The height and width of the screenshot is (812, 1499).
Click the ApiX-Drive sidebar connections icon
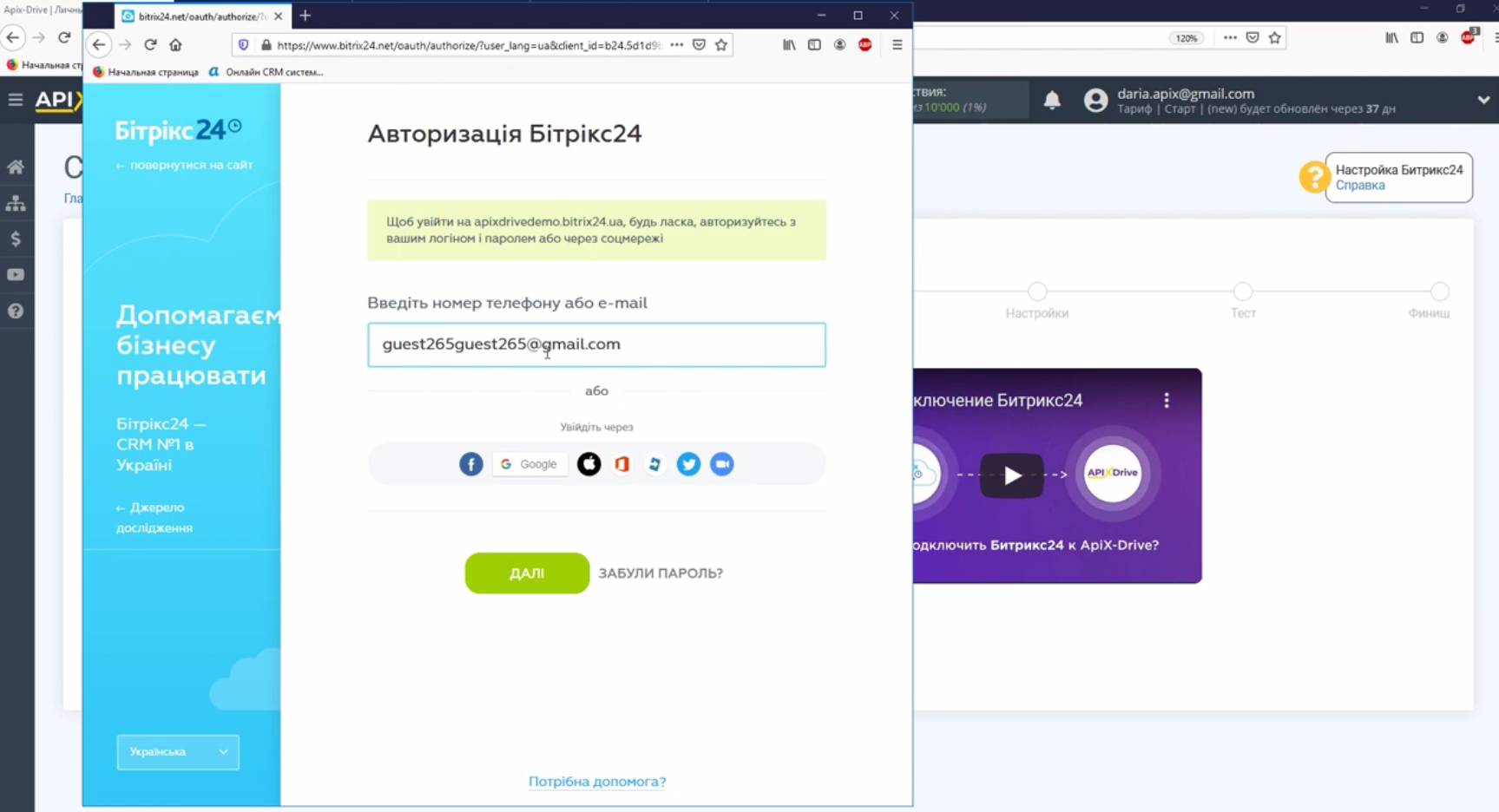click(x=16, y=203)
